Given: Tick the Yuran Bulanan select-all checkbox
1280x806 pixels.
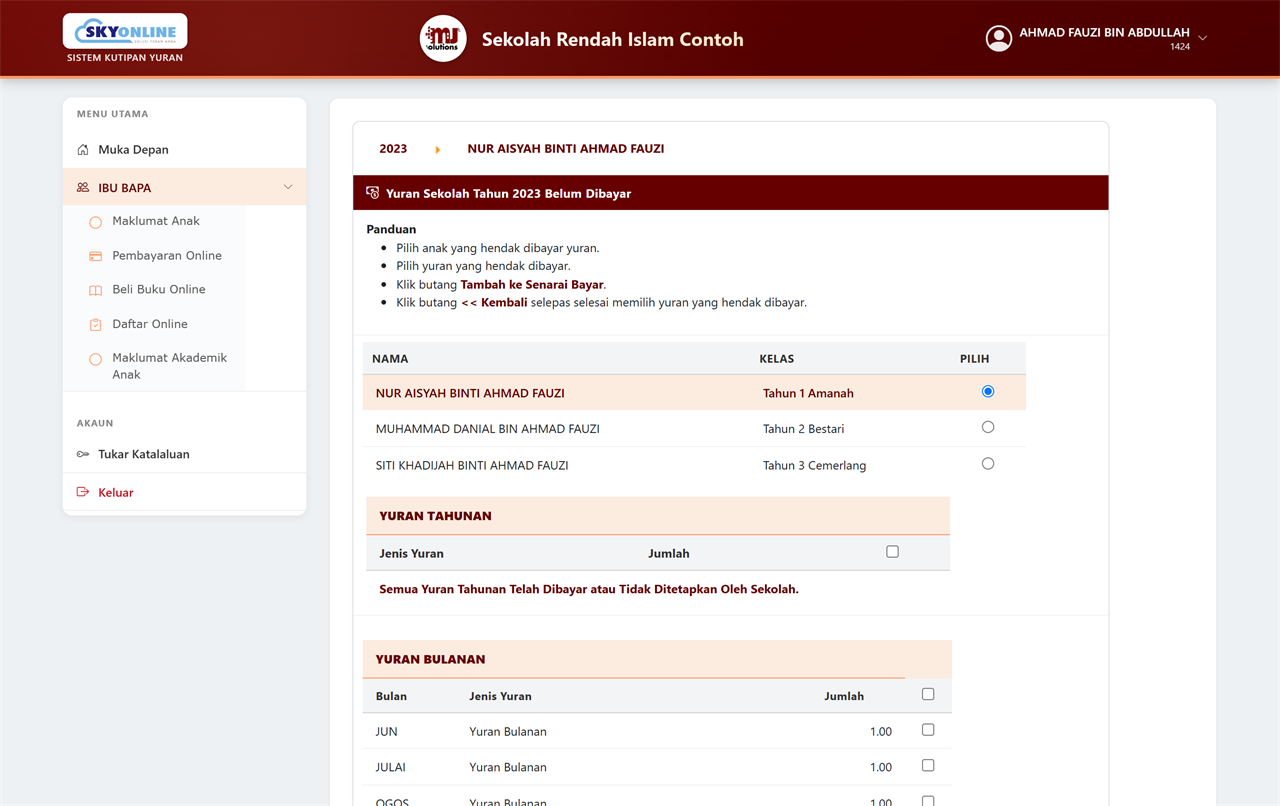Looking at the screenshot, I should [928, 694].
